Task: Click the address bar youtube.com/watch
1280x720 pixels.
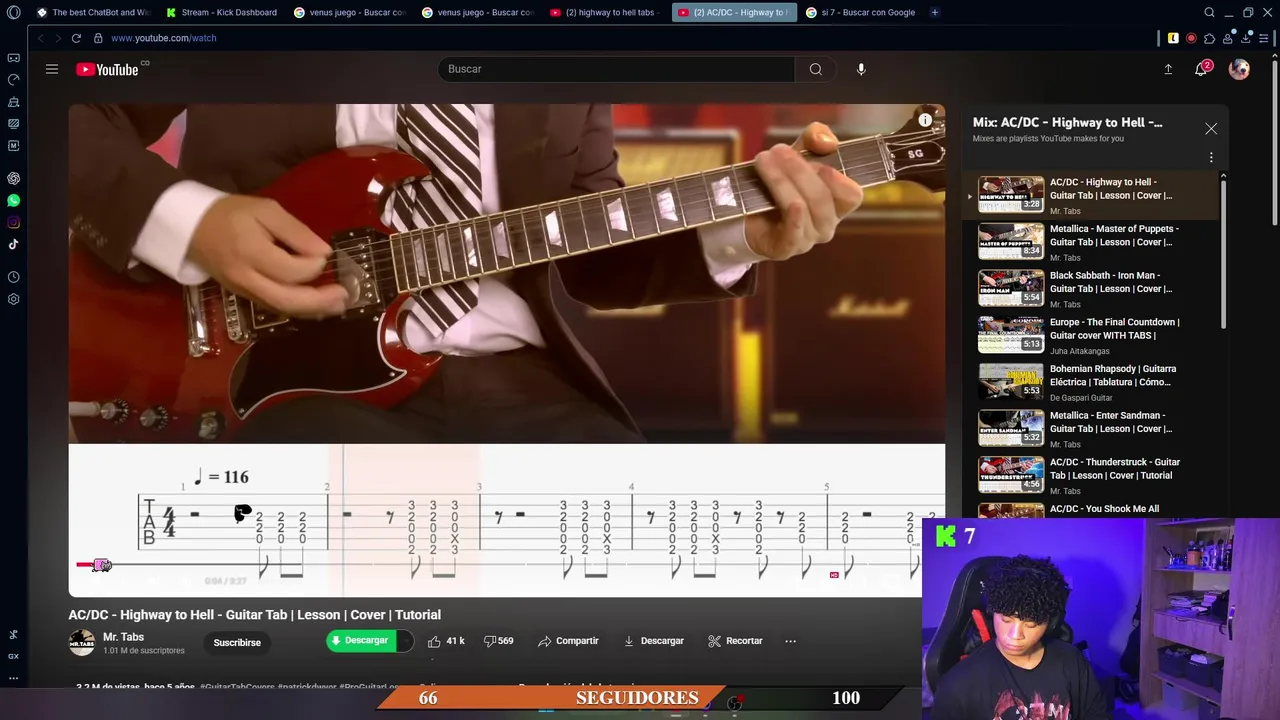Action: (x=164, y=38)
